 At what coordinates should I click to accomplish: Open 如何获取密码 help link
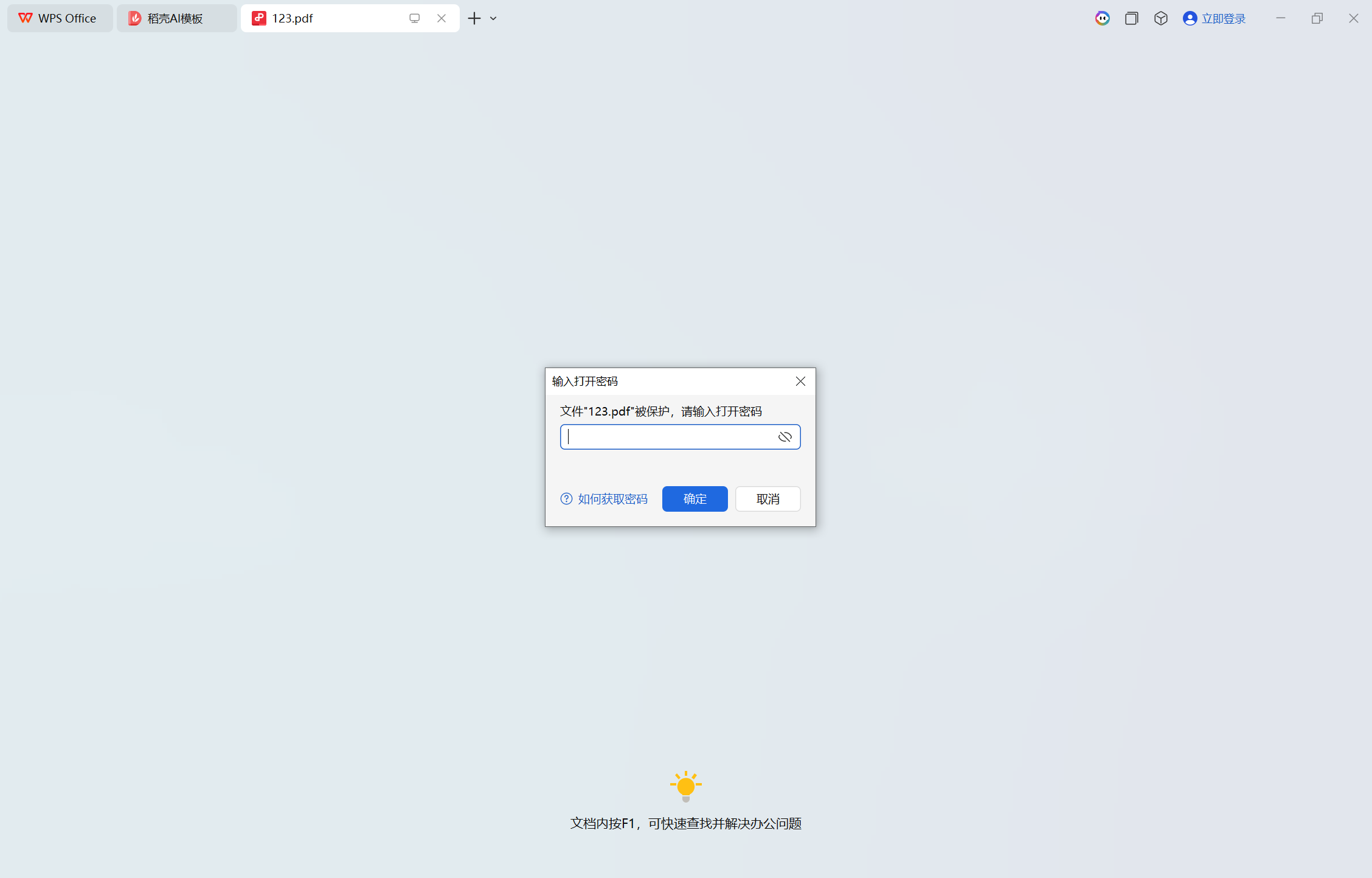612,499
